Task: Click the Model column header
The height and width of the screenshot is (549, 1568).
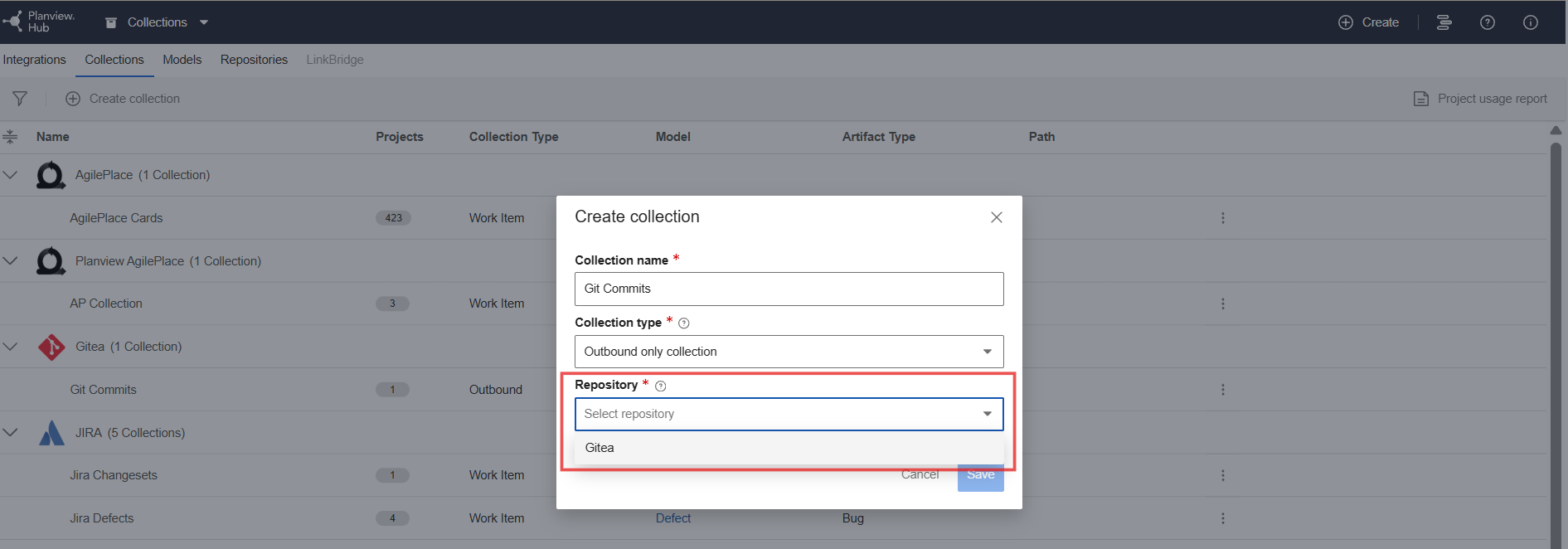Action: 673,137
